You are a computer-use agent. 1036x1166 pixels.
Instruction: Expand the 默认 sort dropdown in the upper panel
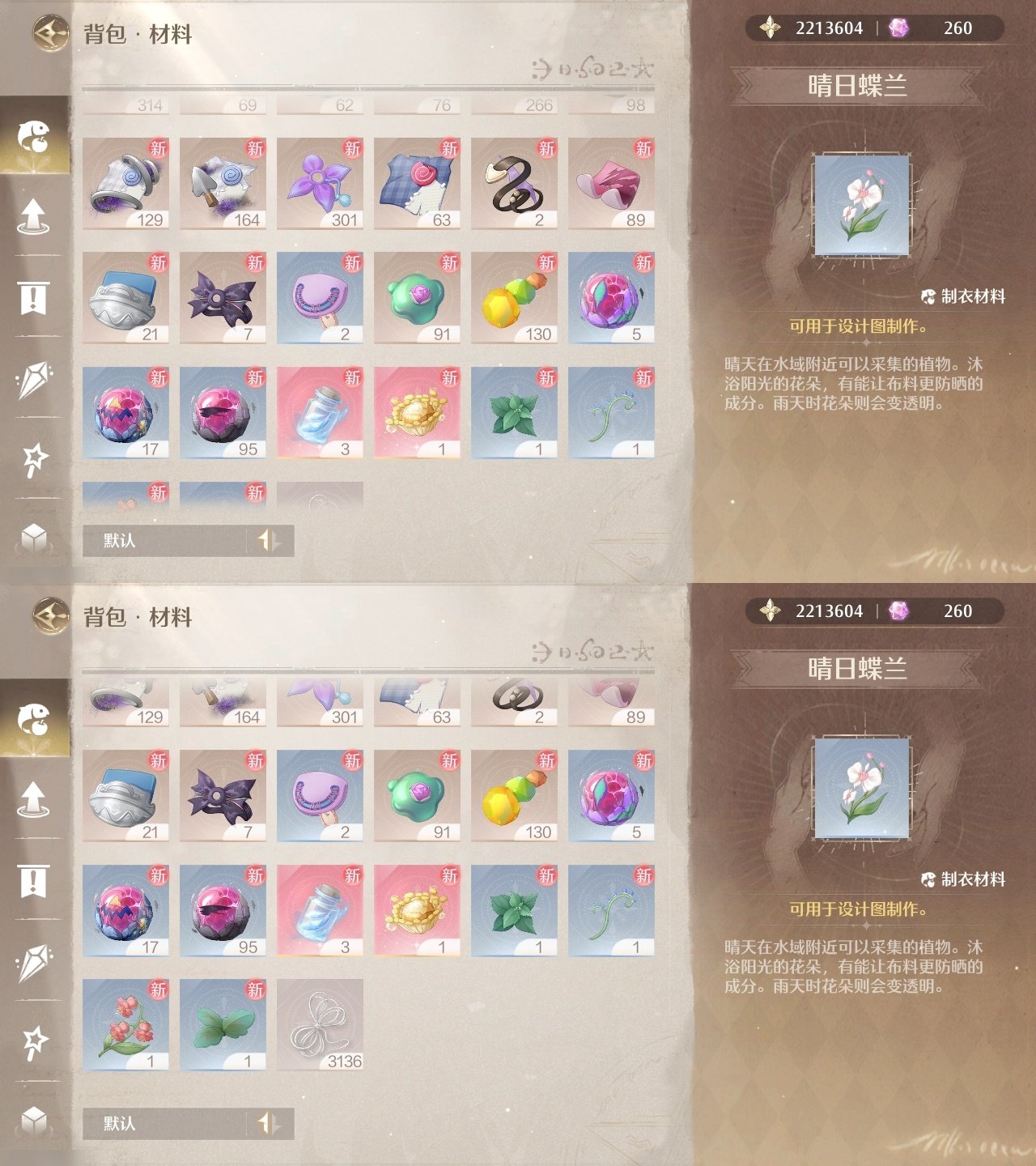pos(164,540)
